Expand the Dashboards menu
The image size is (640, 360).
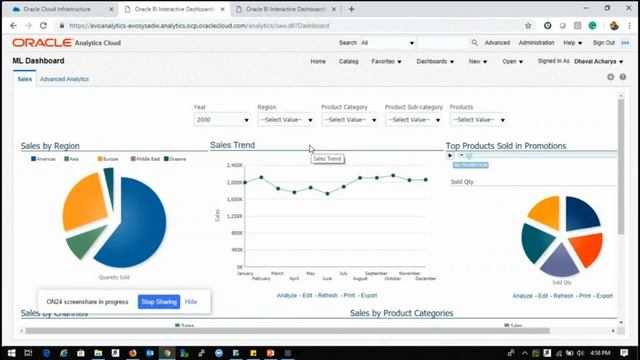point(435,62)
